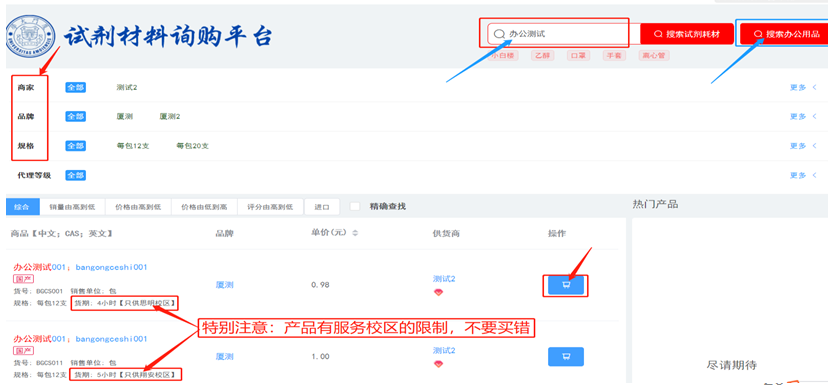The height and width of the screenshot is (392, 828).
Task: Sort by 销量由高到低
Action: pos(72,207)
